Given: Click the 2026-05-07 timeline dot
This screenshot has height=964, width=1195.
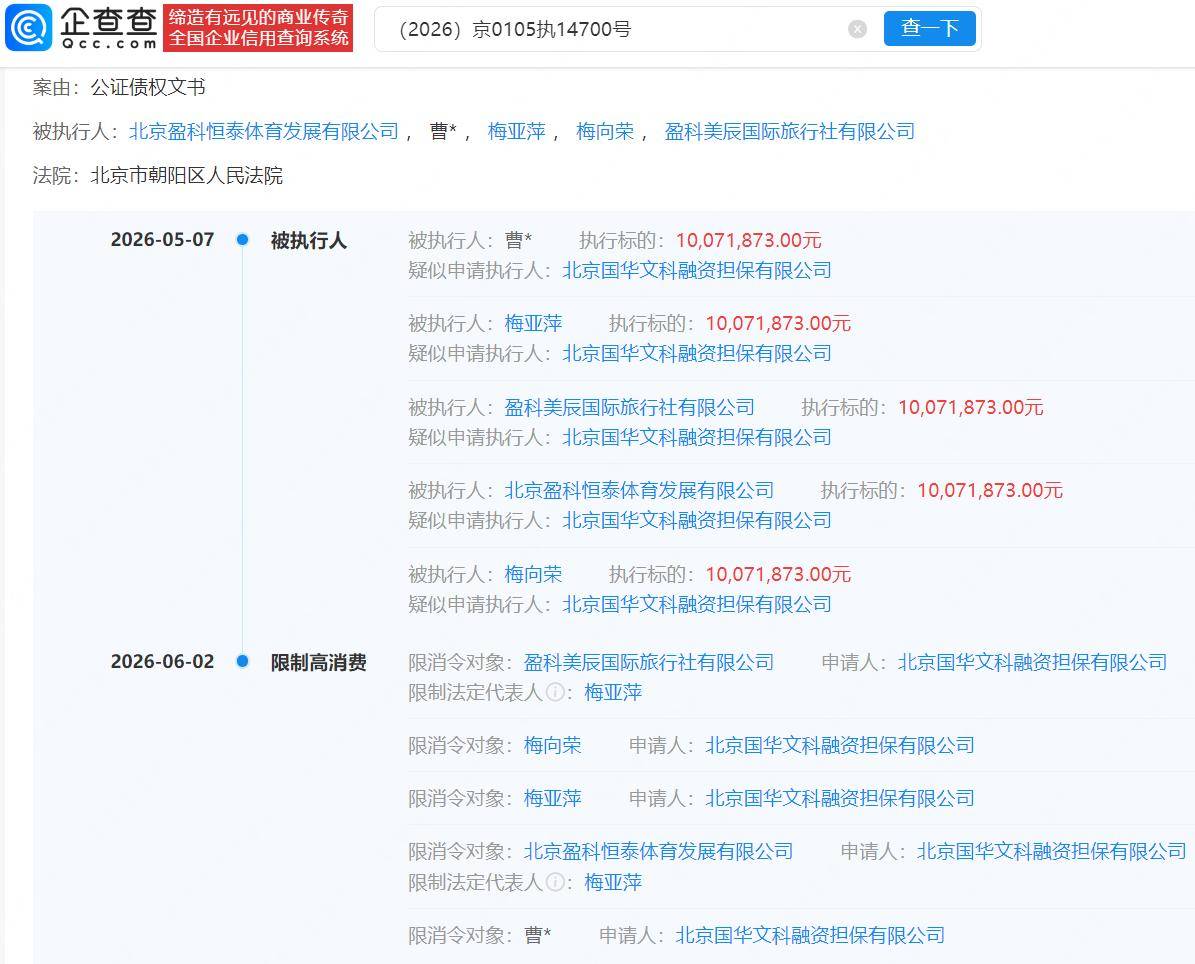Looking at the screenshot, I should pyautogui.click(x=242, y=239).
